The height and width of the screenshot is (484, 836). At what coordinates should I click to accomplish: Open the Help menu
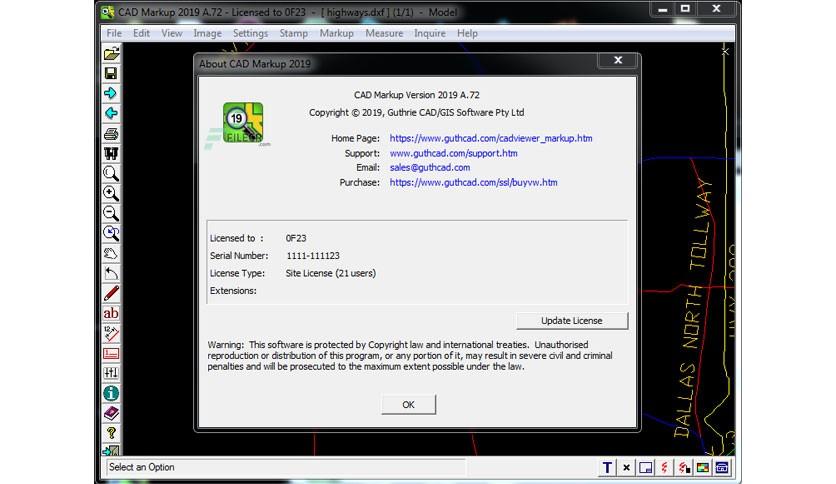coord(467,33)
